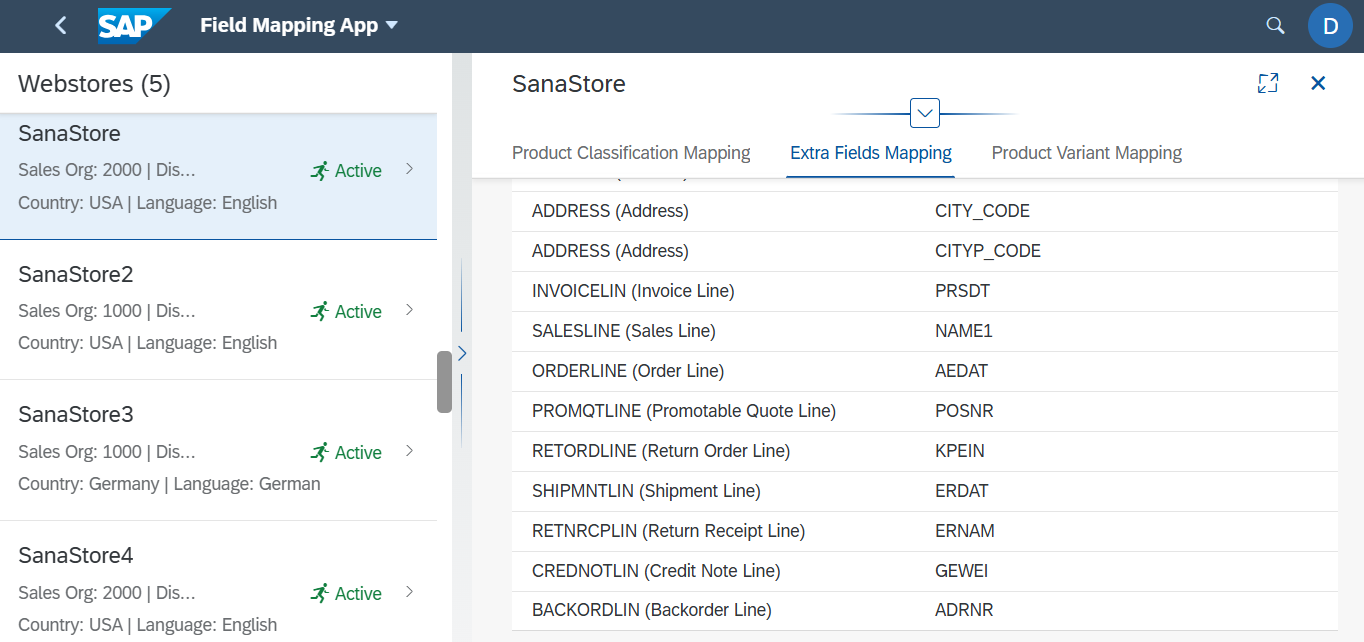
Task: Select the SanaStore2 webstore entry
Action: coord(200,309)
